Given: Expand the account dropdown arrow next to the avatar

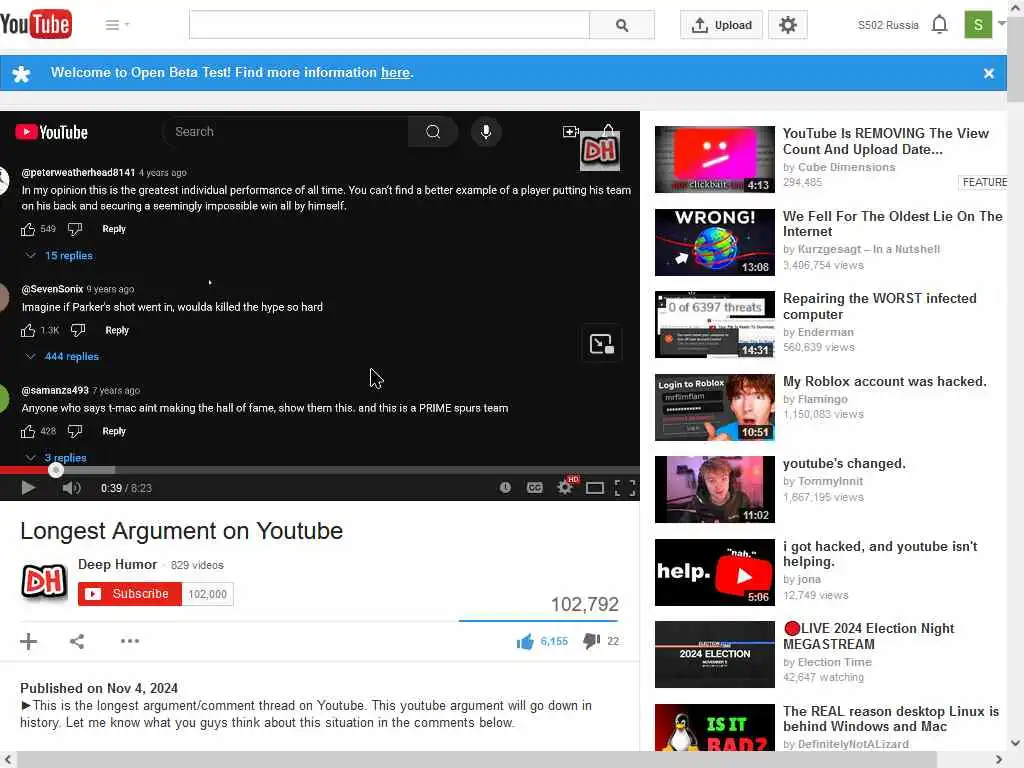Looking at the screenshot, I should (1002, 24).
